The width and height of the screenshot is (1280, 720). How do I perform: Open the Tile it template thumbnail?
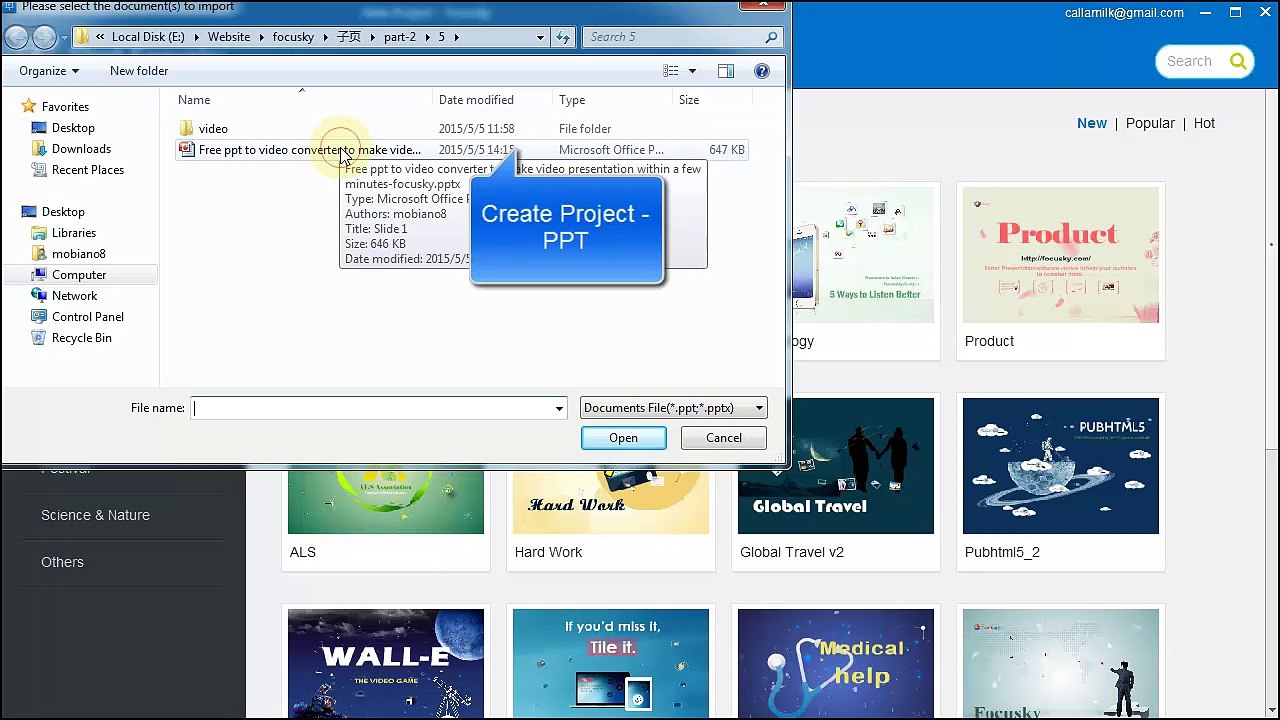point(611,664)
